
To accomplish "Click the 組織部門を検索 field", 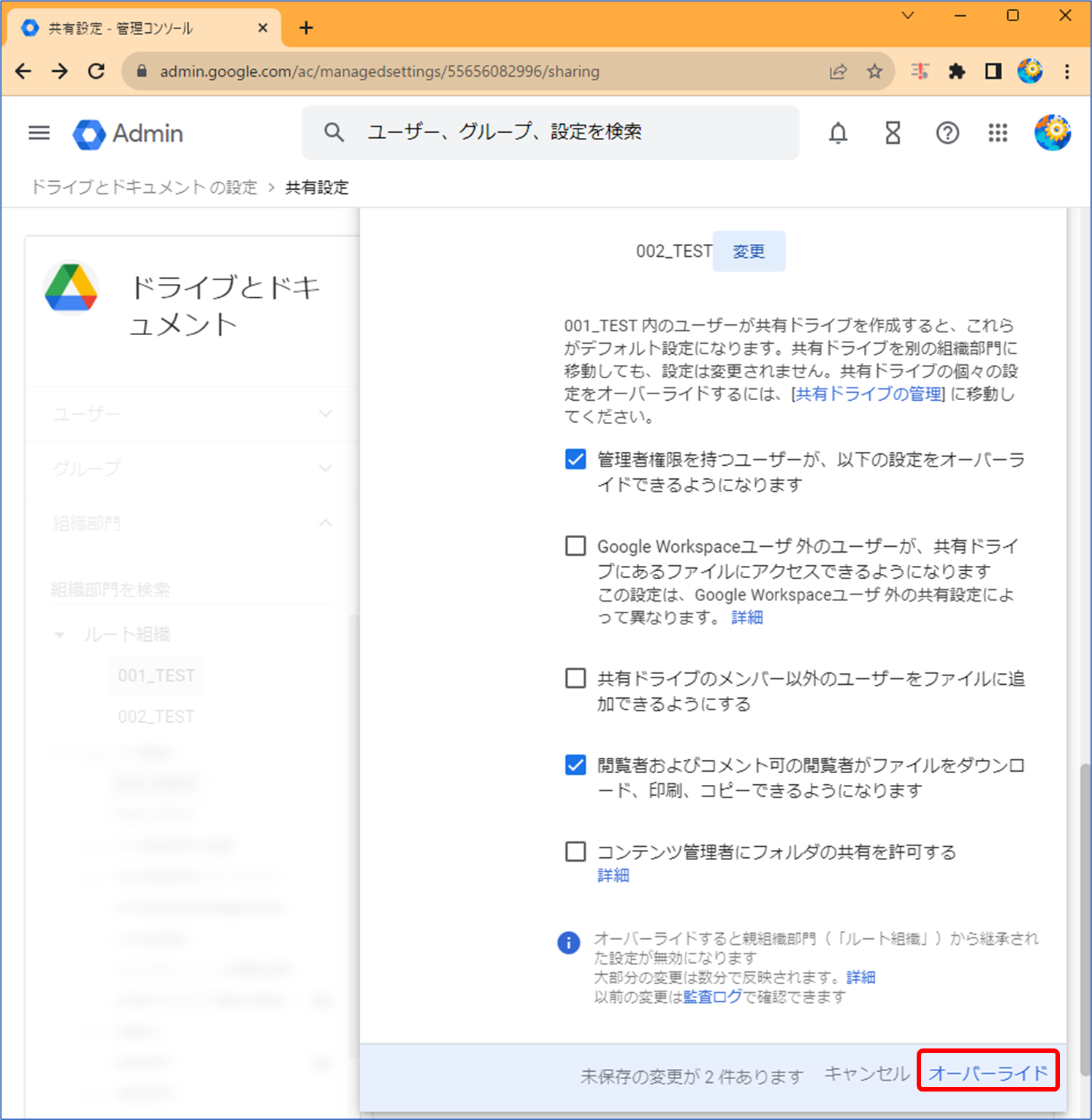I will click(191, 589).
